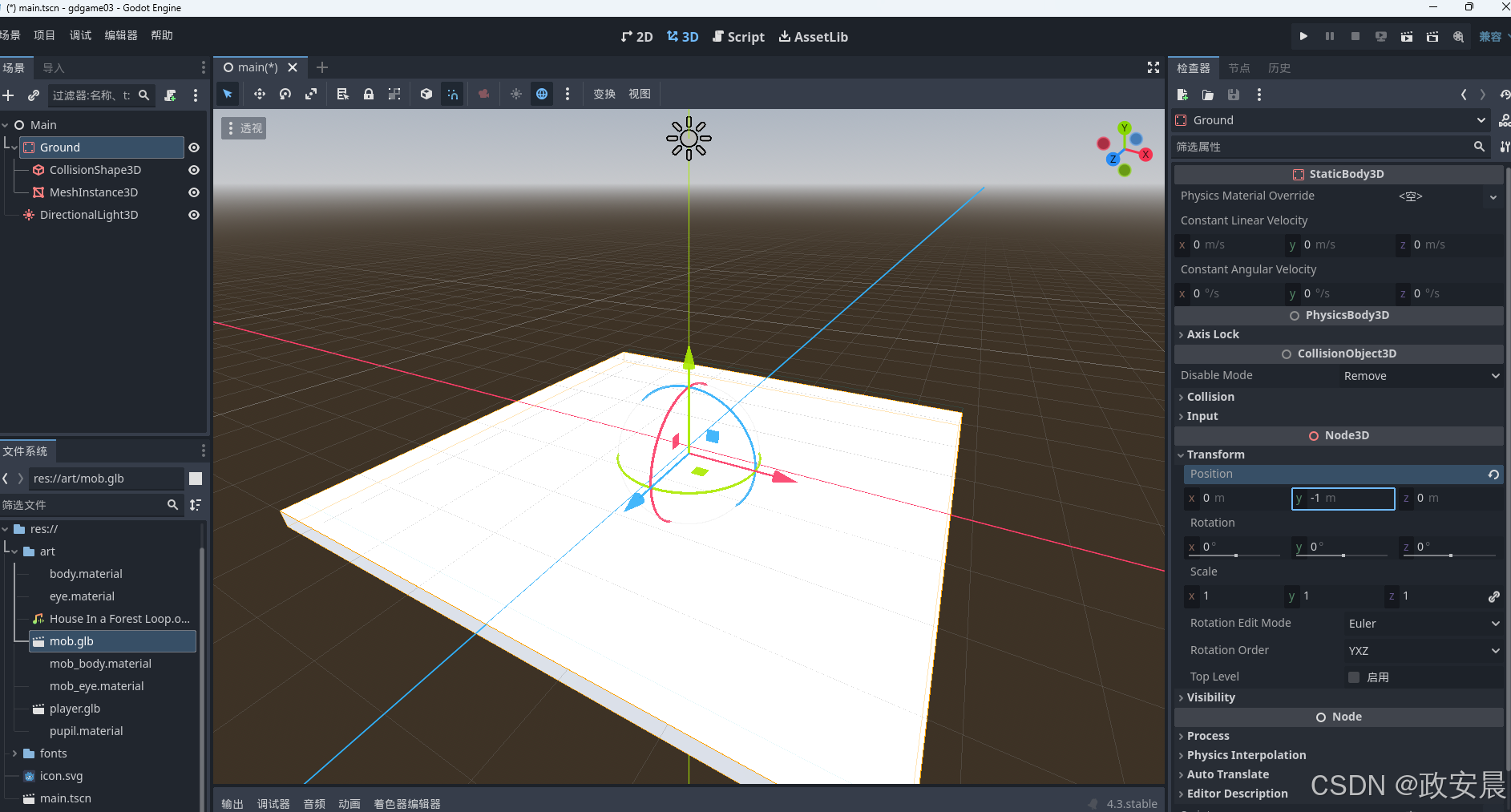Open the AssetLib workspace

click(x=814, y=37)
